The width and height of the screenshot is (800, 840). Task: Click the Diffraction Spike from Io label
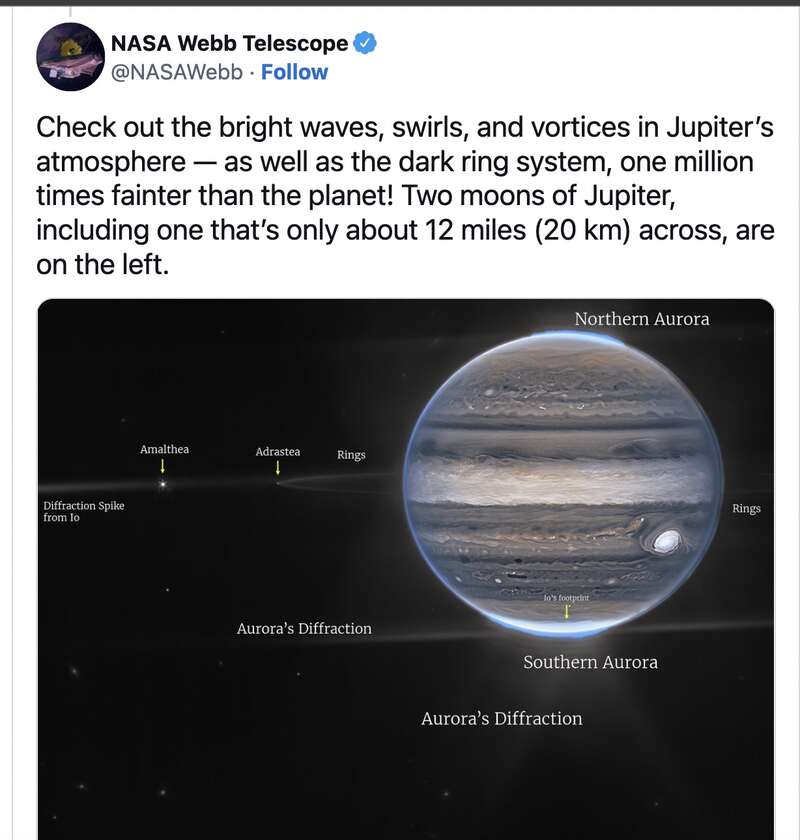coord(84,511)
